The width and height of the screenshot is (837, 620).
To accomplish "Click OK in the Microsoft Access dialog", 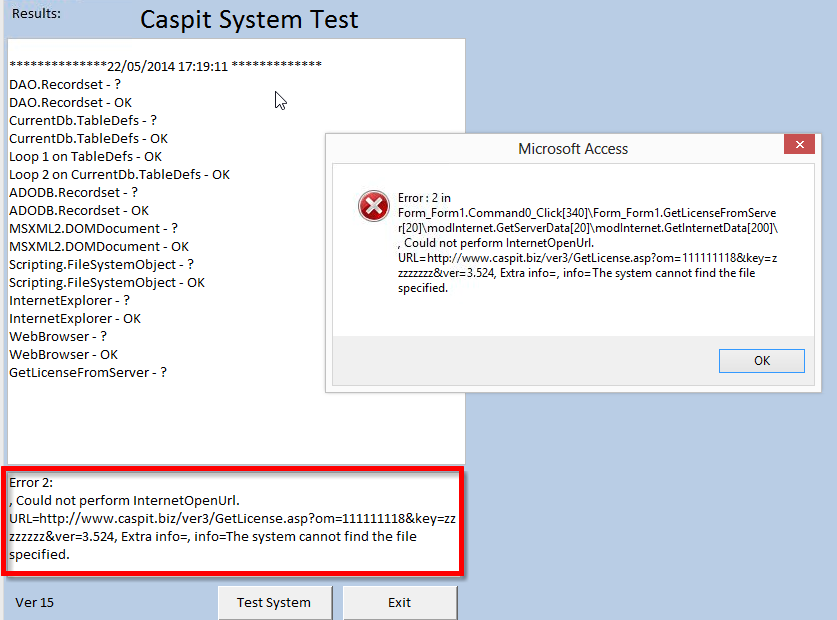I will click(761, 361).
